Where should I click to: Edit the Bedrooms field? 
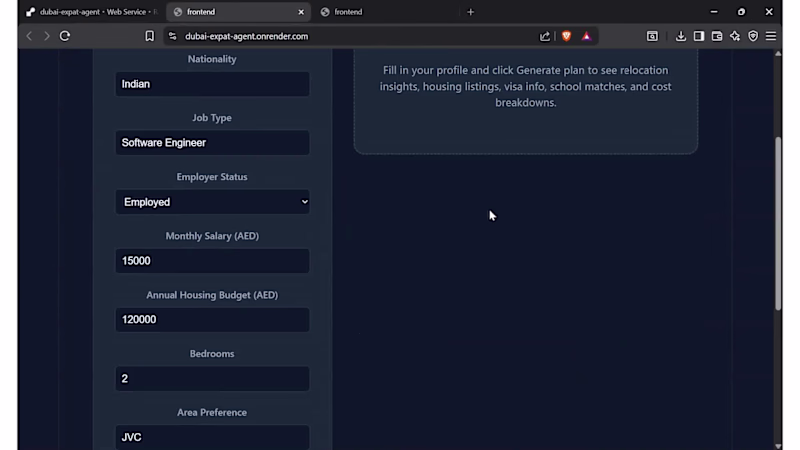212,379
